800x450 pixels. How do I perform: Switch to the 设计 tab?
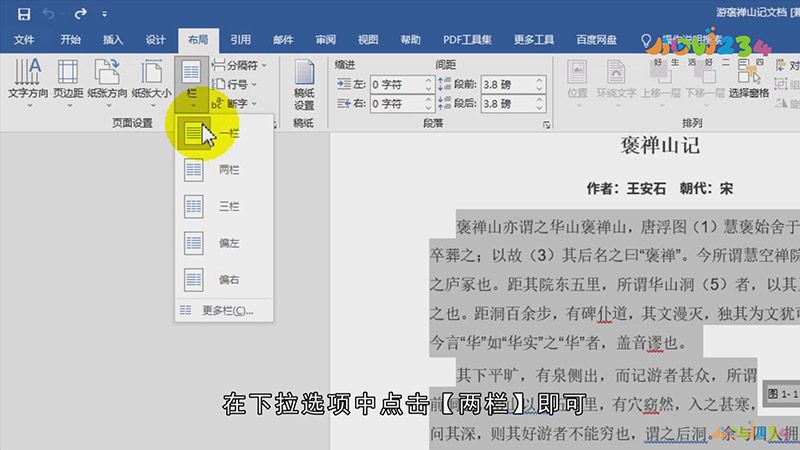click(x=155, y=40)
